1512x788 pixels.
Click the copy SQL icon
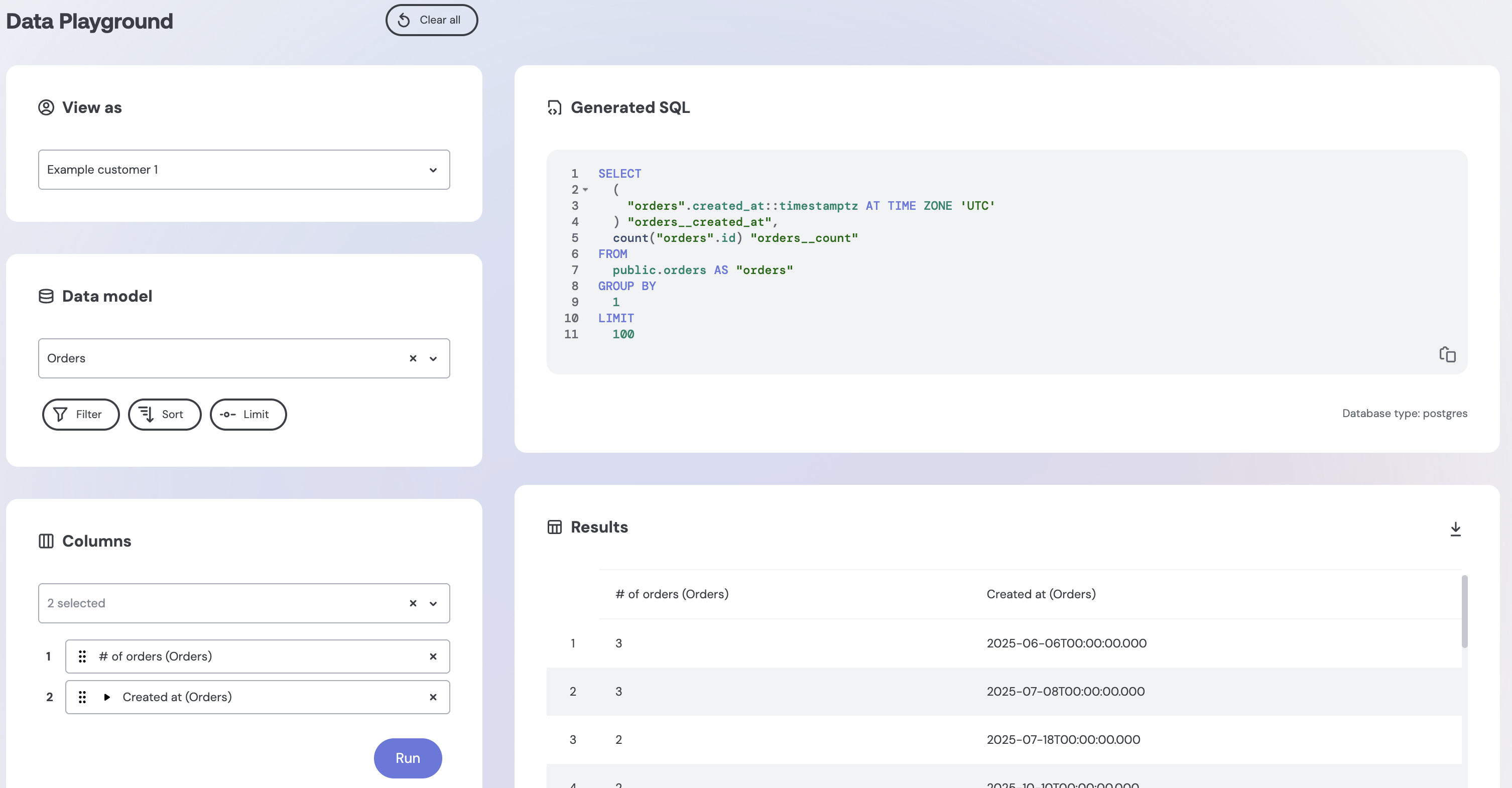tap(1447, 354)
